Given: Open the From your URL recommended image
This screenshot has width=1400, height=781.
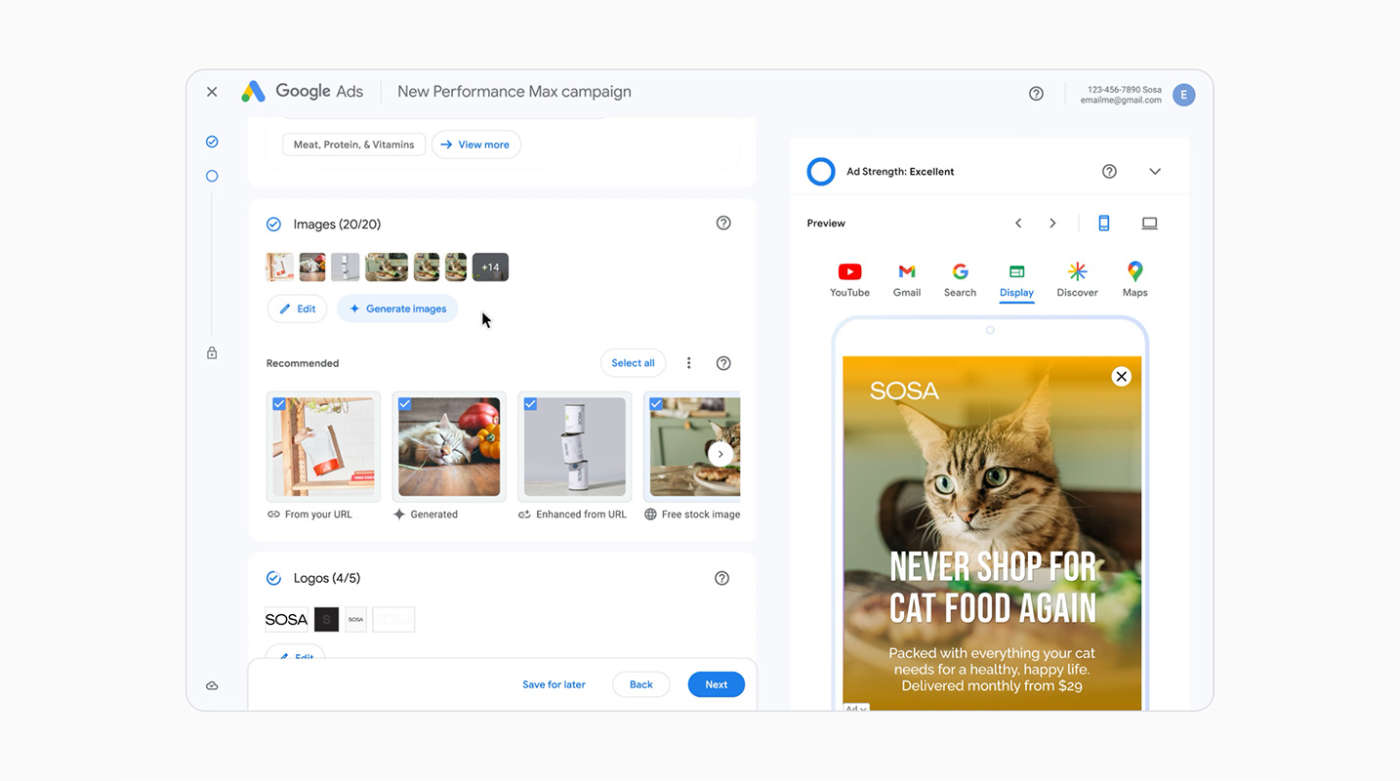Looking at the screenshot, I should 323,446.
